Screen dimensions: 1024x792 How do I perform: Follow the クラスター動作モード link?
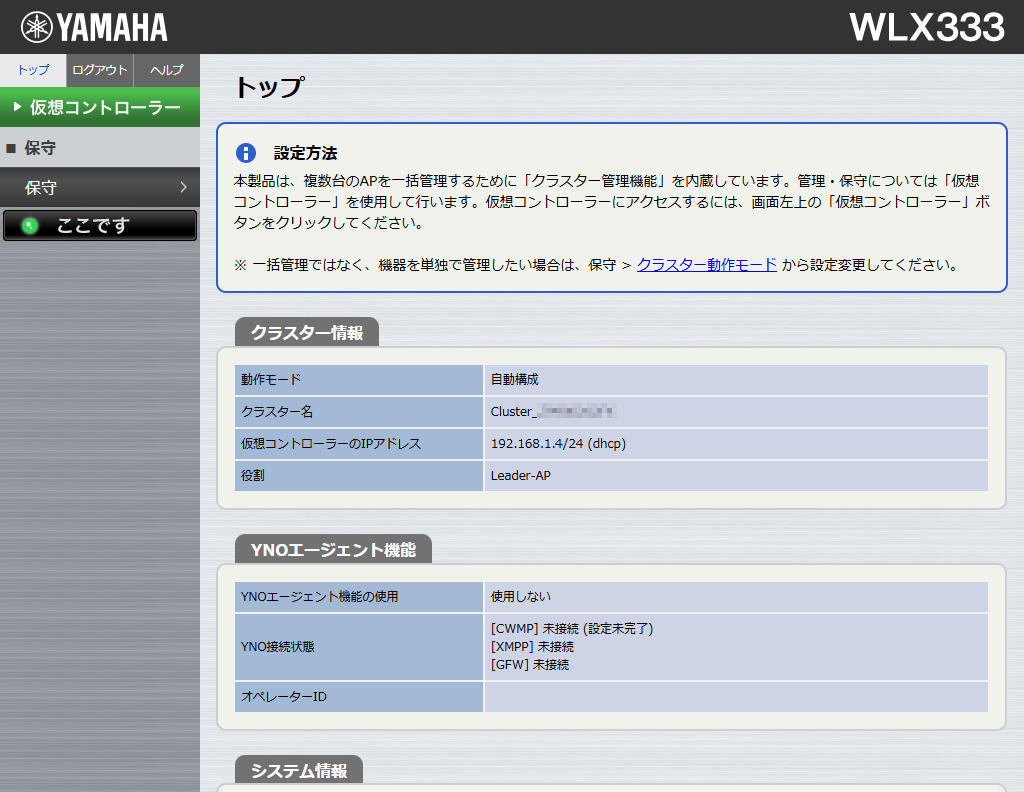[707, 264]
